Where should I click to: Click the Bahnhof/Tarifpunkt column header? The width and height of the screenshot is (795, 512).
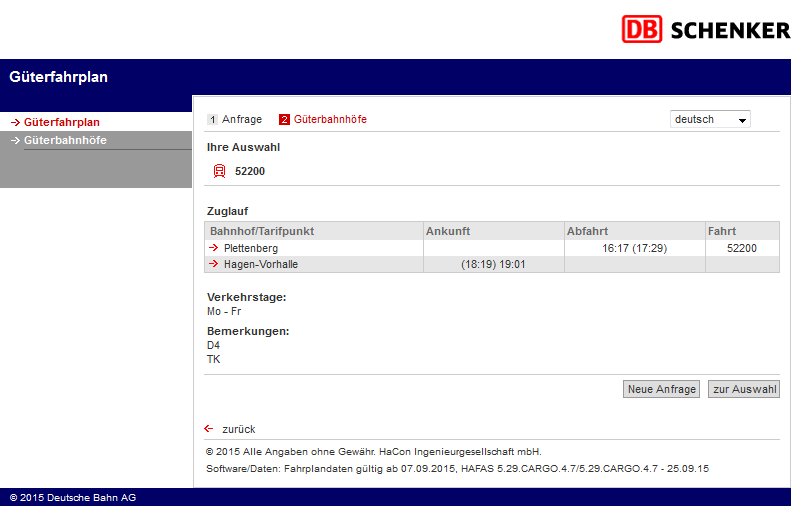(314, 231)
